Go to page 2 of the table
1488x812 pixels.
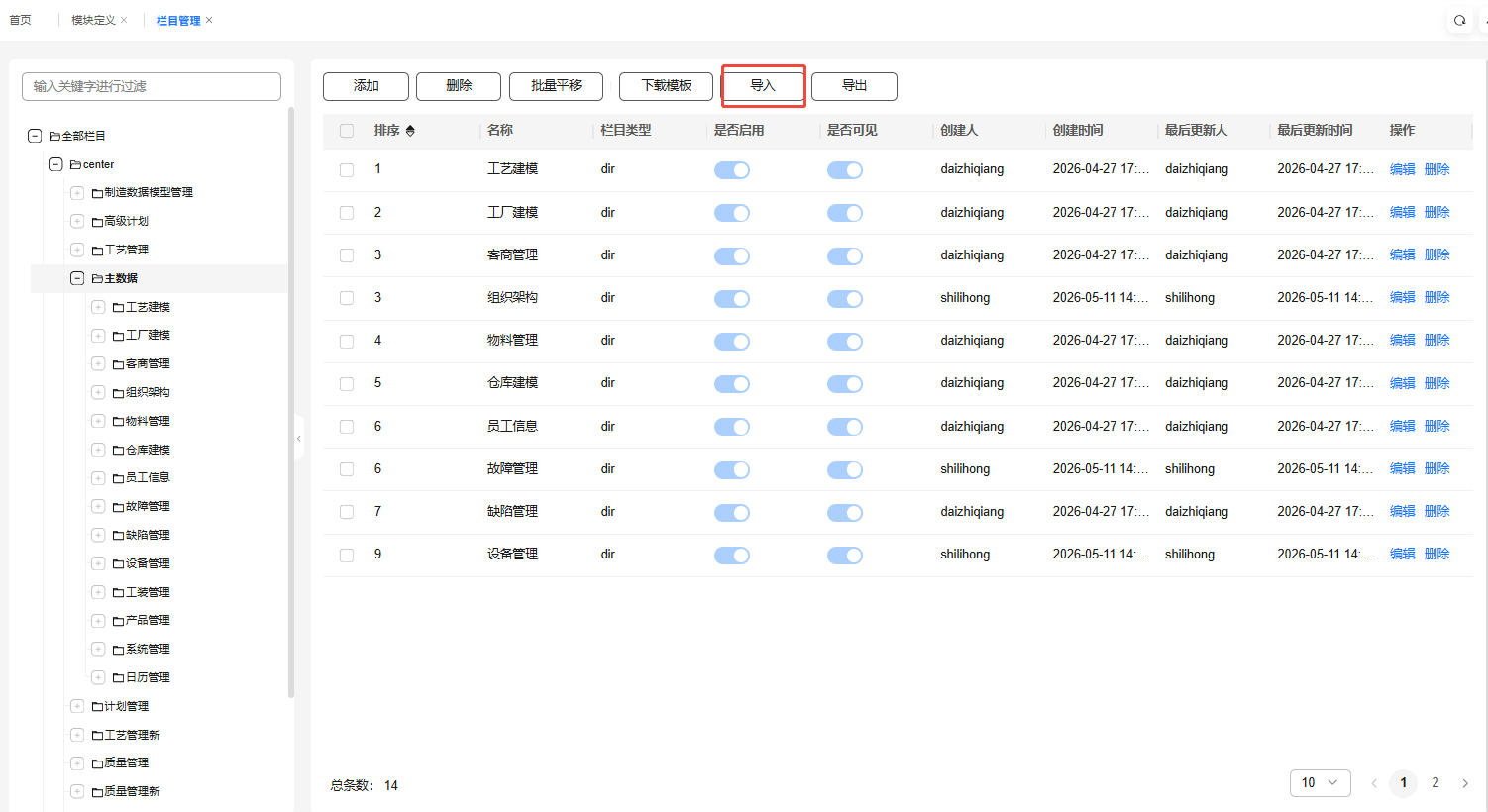(1435, 783)
